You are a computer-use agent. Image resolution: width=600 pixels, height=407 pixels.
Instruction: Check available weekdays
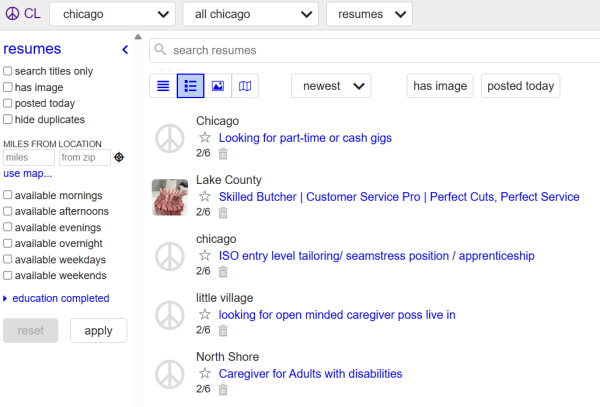(8, 259)
